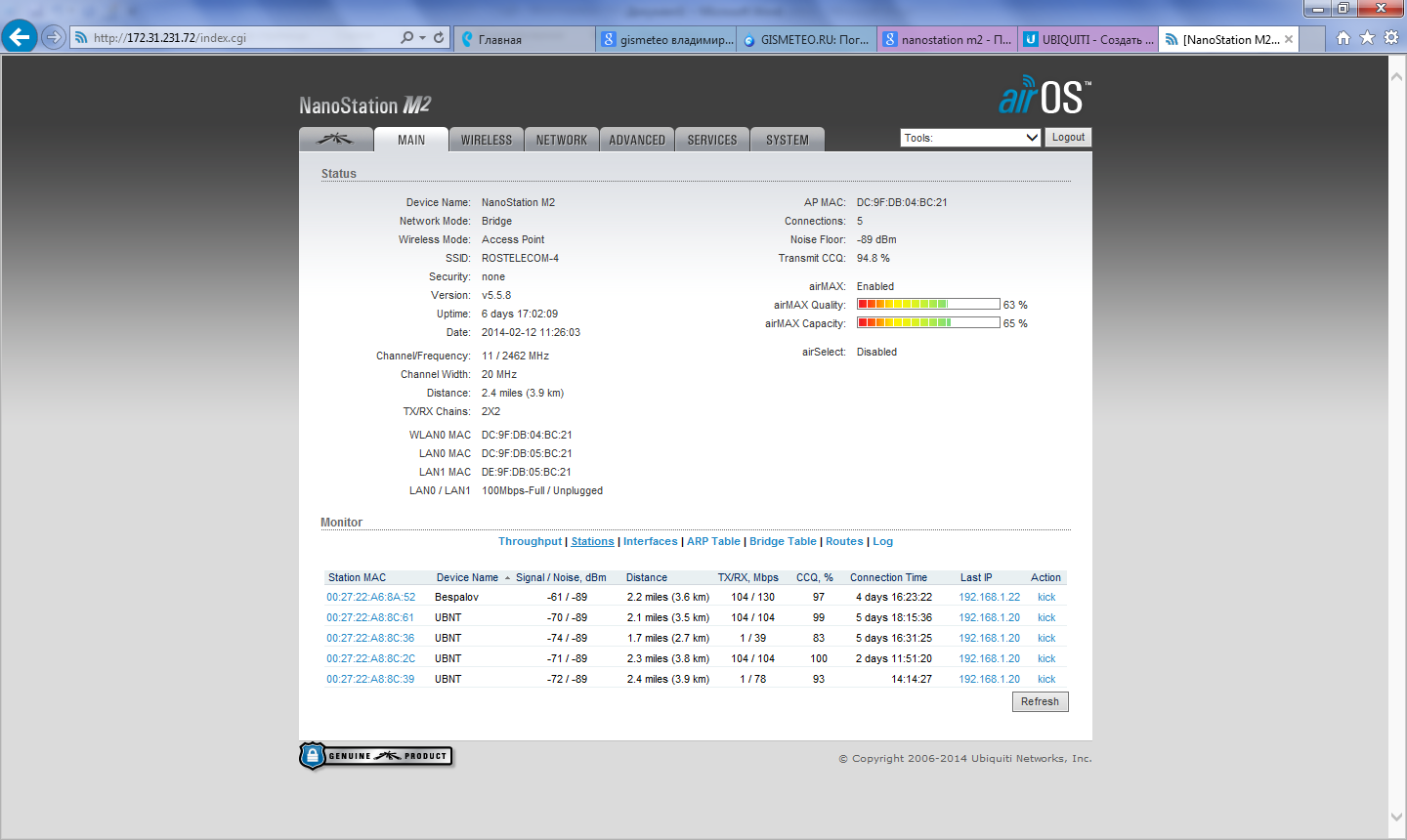Click the Logout button
This screenshot has width=1407, height=840.
point(1068,138)
